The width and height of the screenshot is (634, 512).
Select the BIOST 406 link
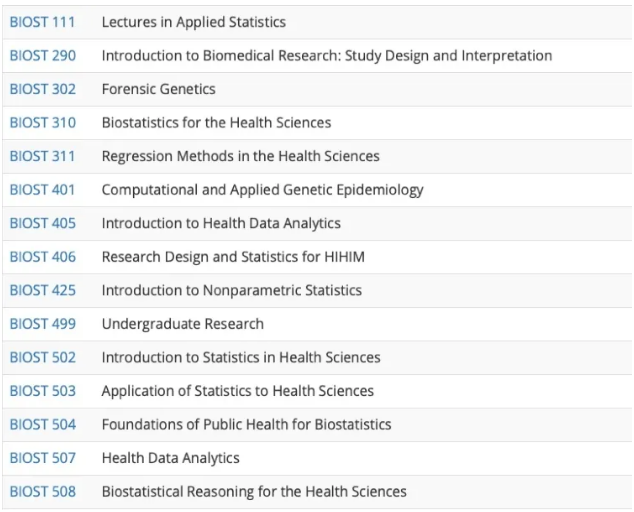coord(42,257)
